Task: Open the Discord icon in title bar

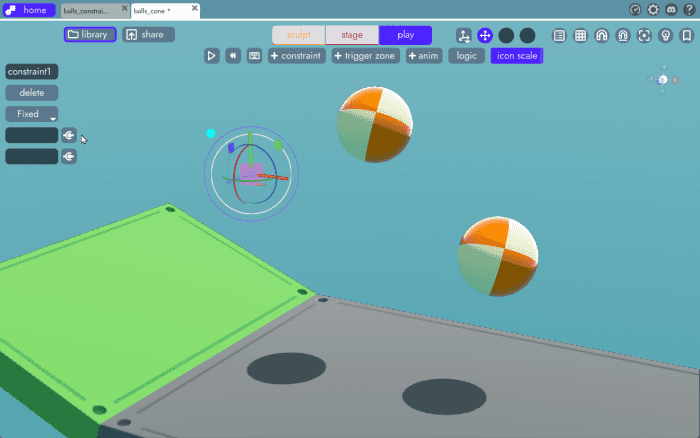Action: [x=670, y=10]
